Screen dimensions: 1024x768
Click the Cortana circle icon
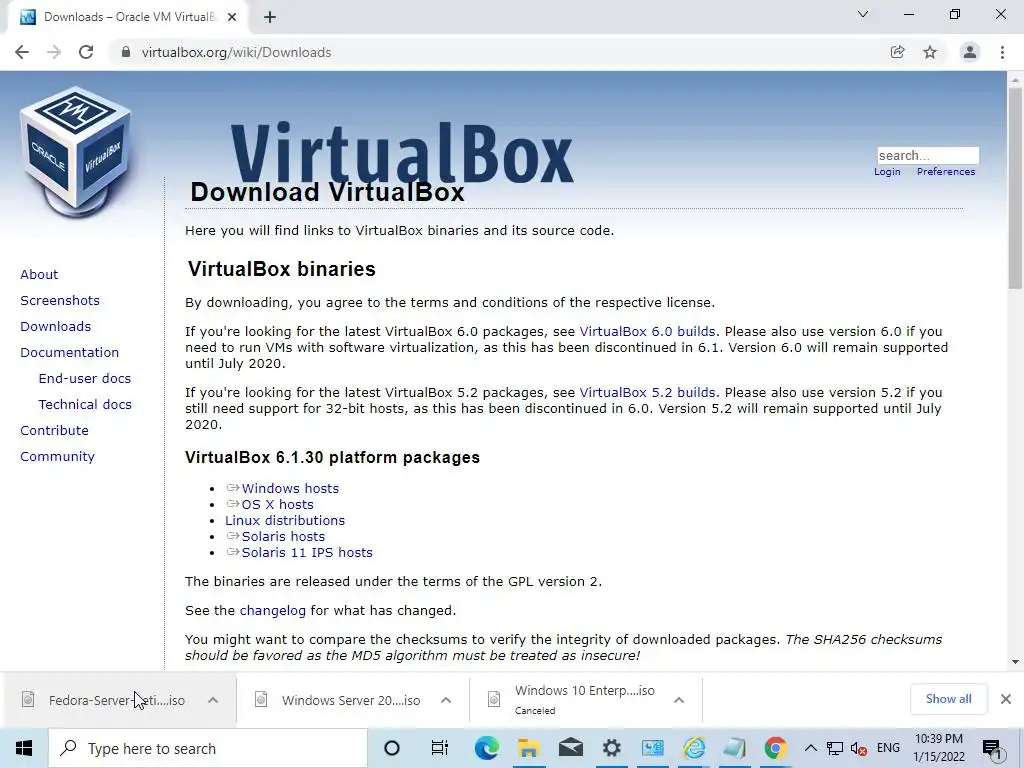pos(392,748)
